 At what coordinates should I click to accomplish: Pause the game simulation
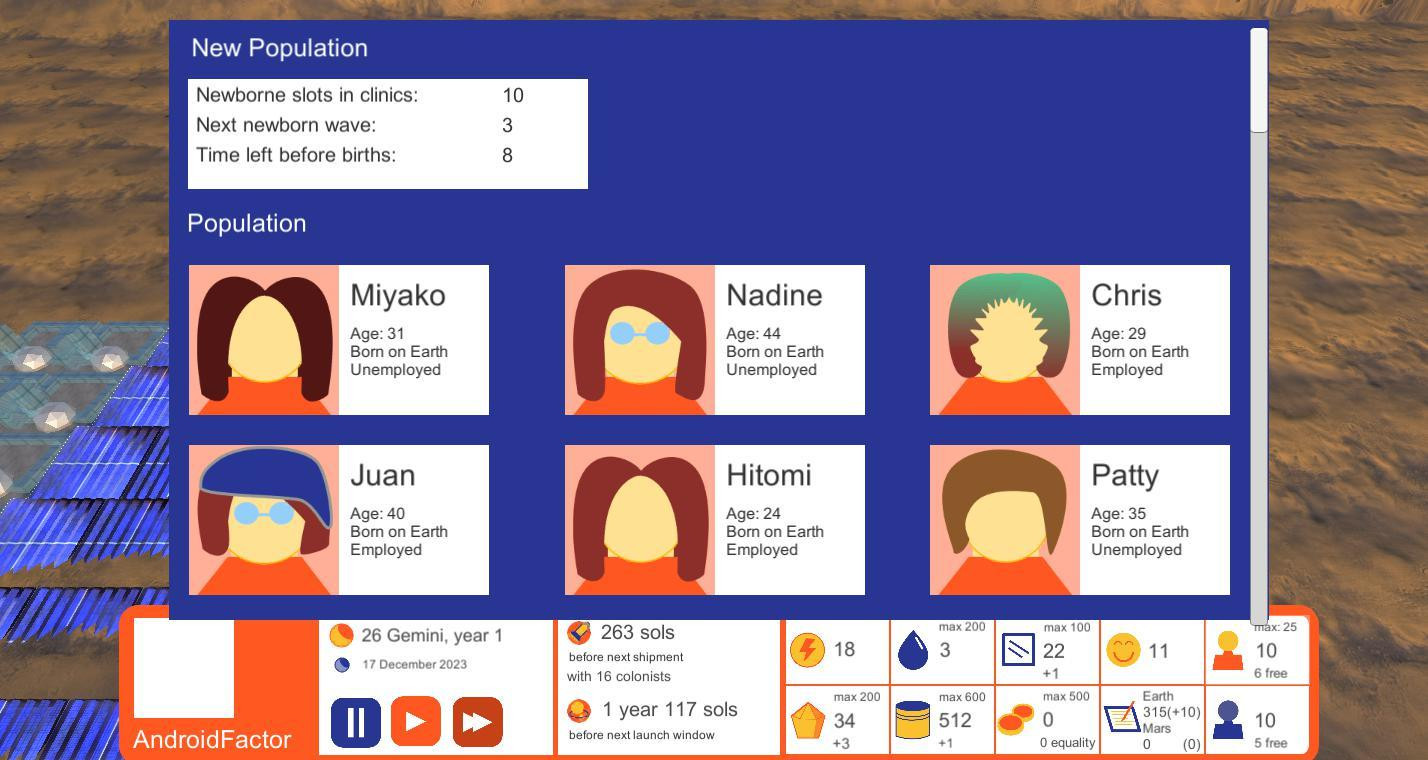[x=356, y=722]
